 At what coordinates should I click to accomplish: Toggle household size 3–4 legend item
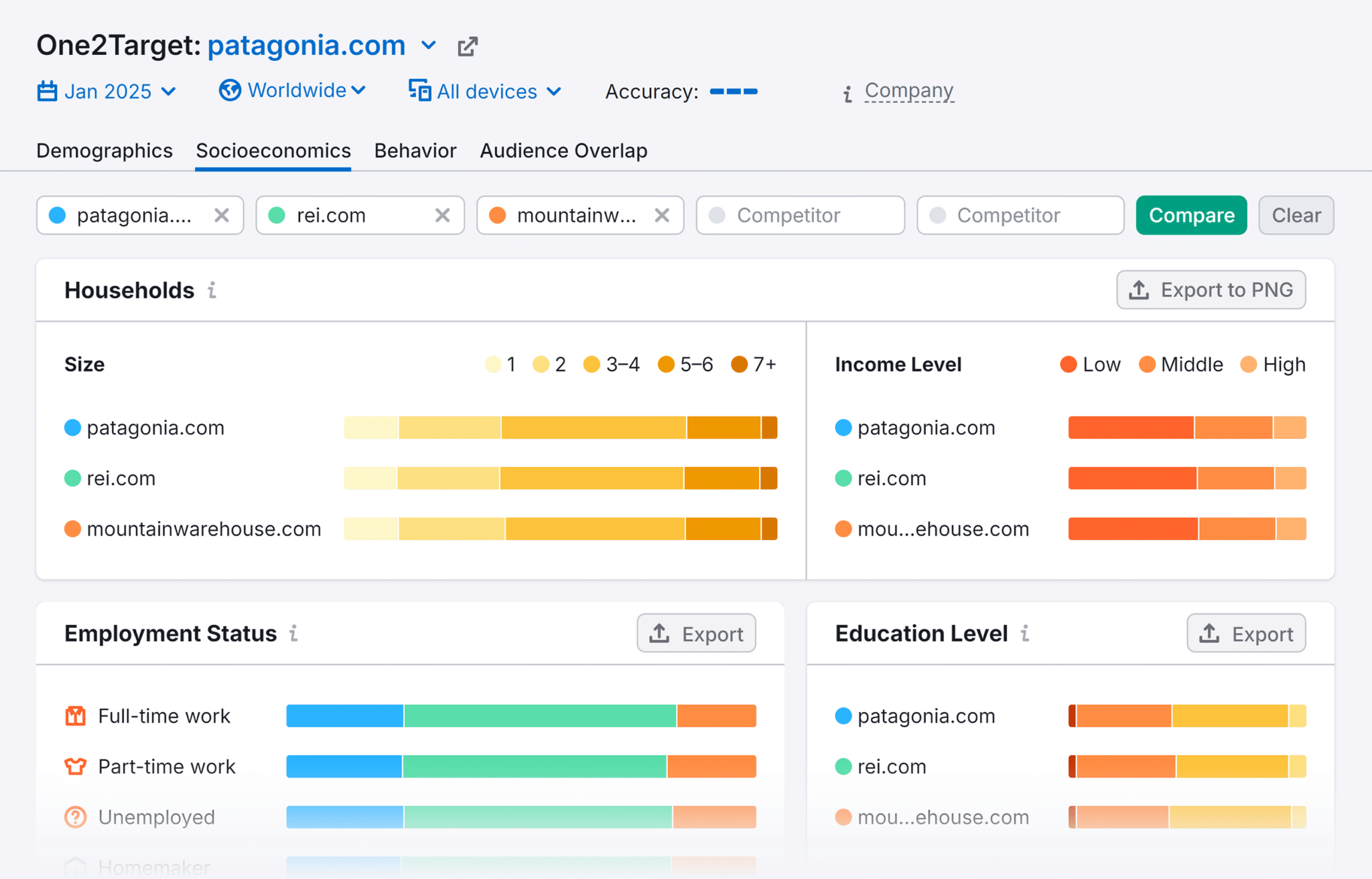[612, 364]
